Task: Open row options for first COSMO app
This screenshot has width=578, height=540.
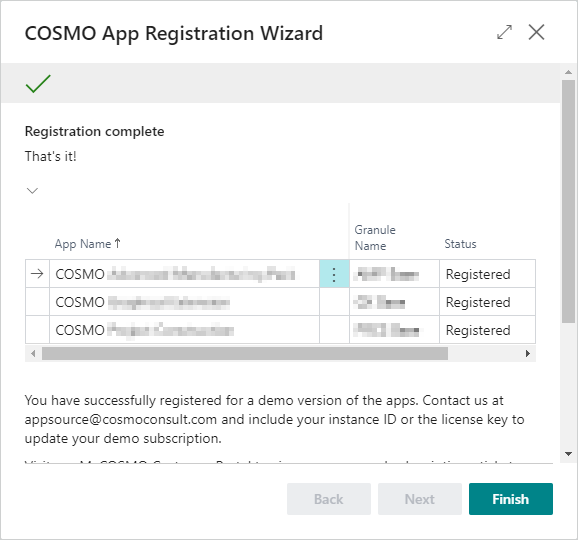Action: pos(334,274)
